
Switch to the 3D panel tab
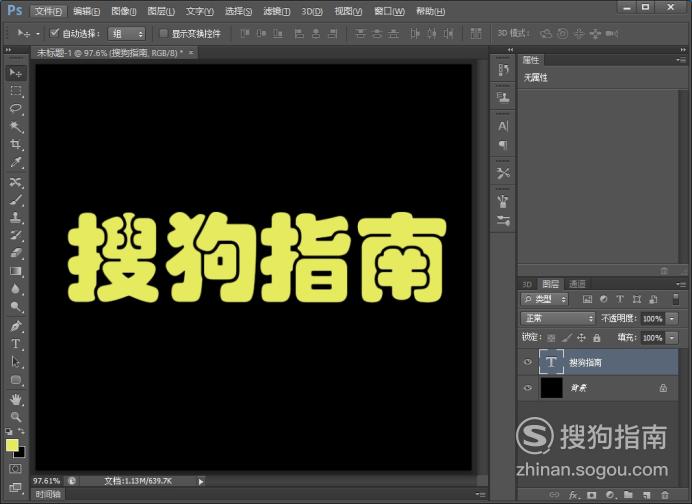click(x=527, y=284)
